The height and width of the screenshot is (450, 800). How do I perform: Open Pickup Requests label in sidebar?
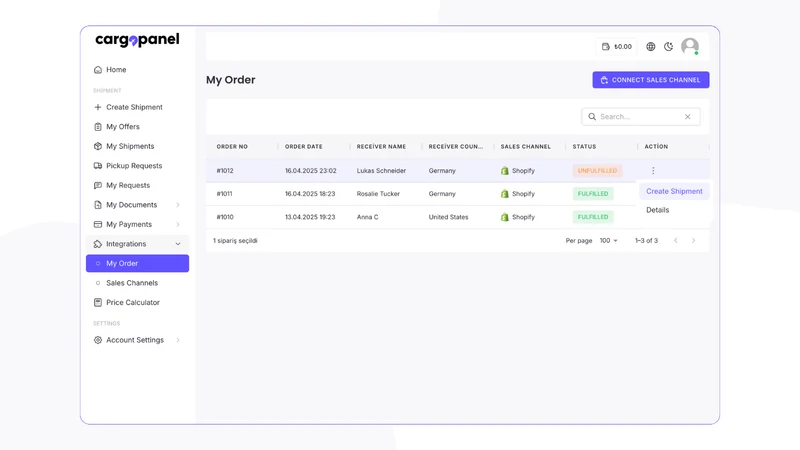pyautogui.click(x=134, y=166)
